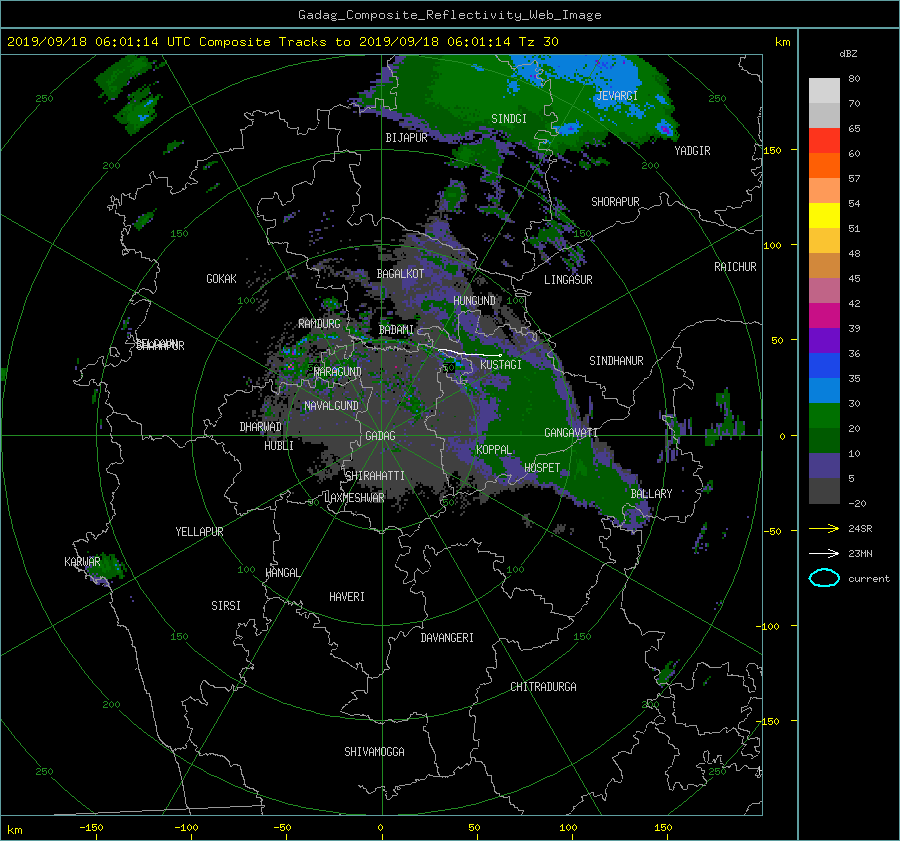Click the SHORAPUR city label
The image size is (900, 841).
(x=615, y=202)
